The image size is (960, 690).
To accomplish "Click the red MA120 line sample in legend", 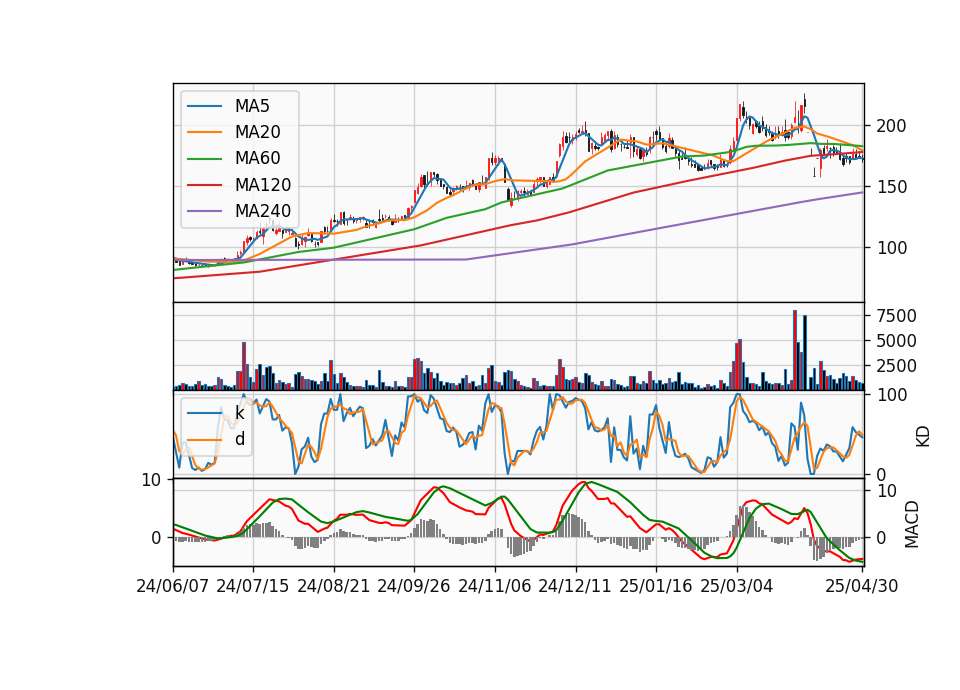I will click(204, 185).
